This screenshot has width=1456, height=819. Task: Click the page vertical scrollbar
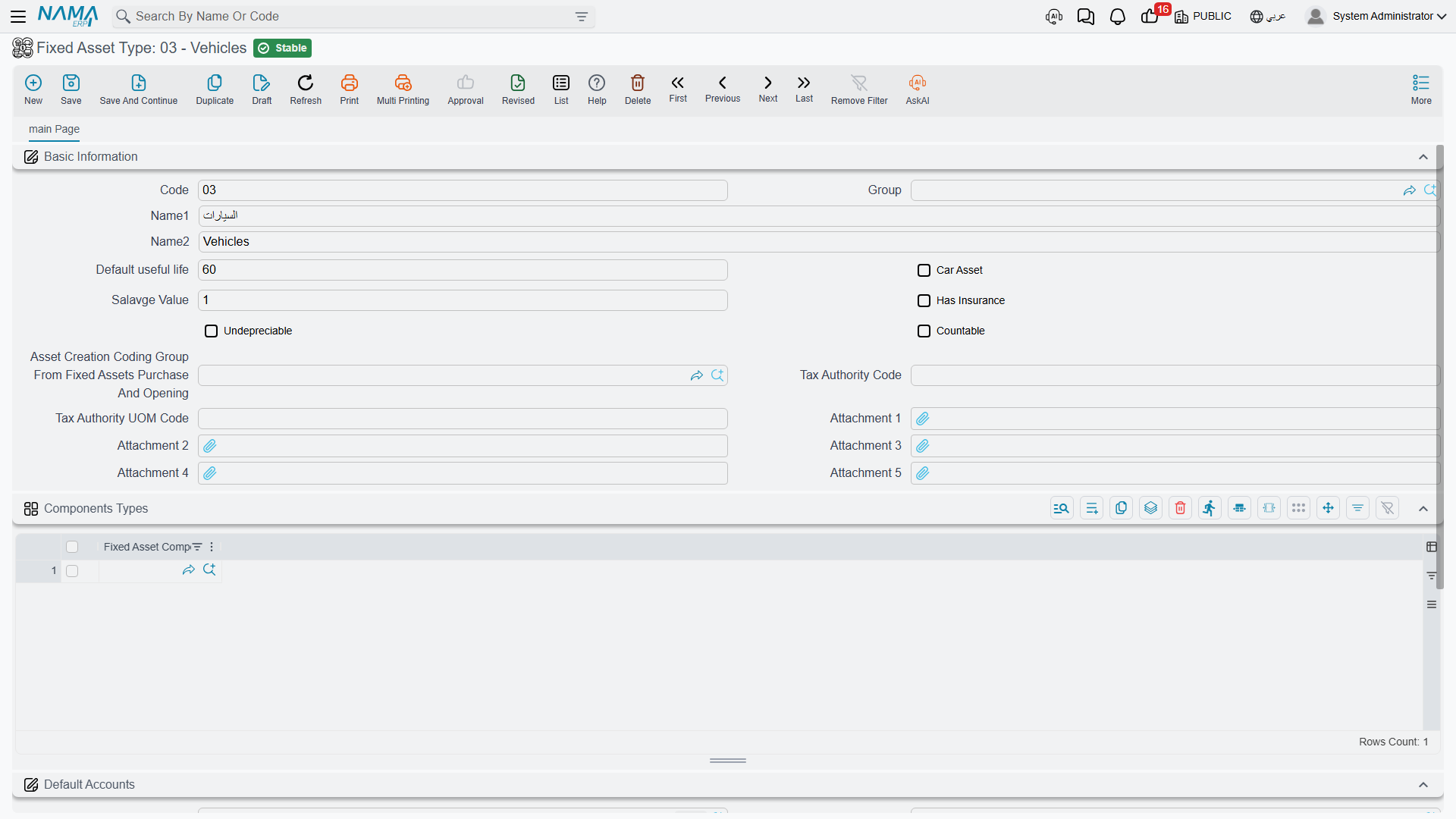(1439, 368)
